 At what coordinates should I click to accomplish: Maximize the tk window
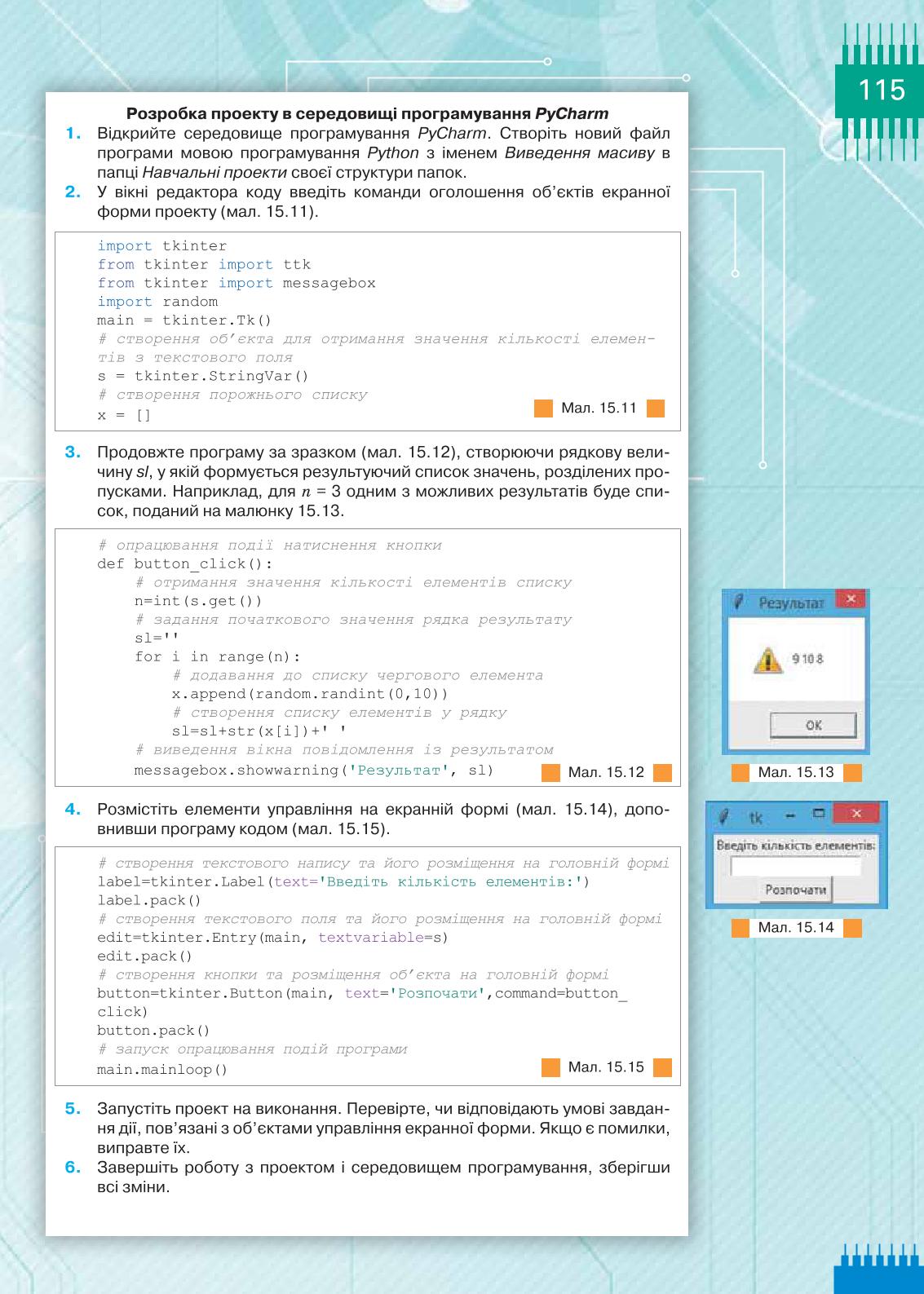(x=820, y=814)
